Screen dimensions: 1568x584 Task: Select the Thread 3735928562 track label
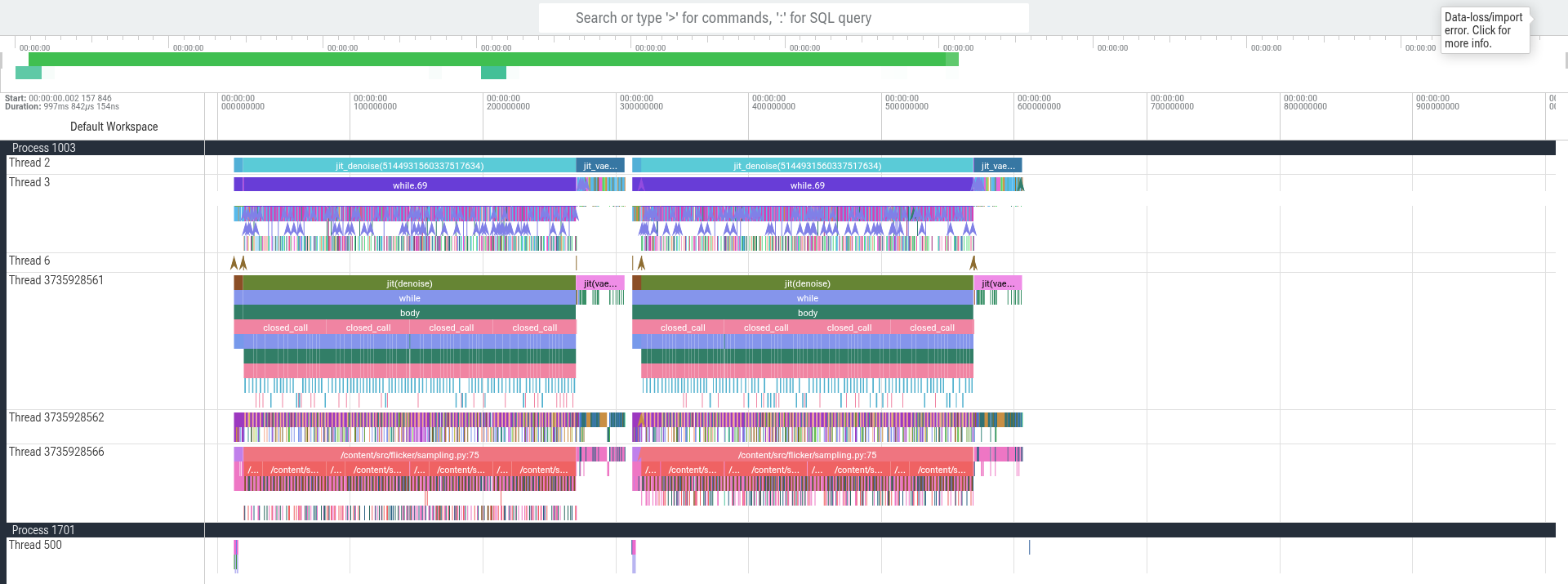[56, 417]
